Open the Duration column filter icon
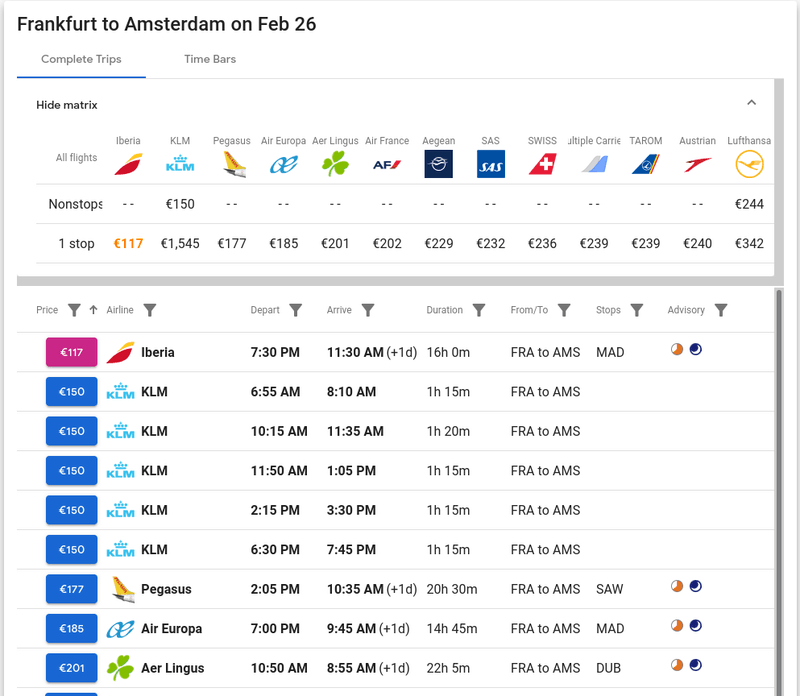 tap(479, 310)
